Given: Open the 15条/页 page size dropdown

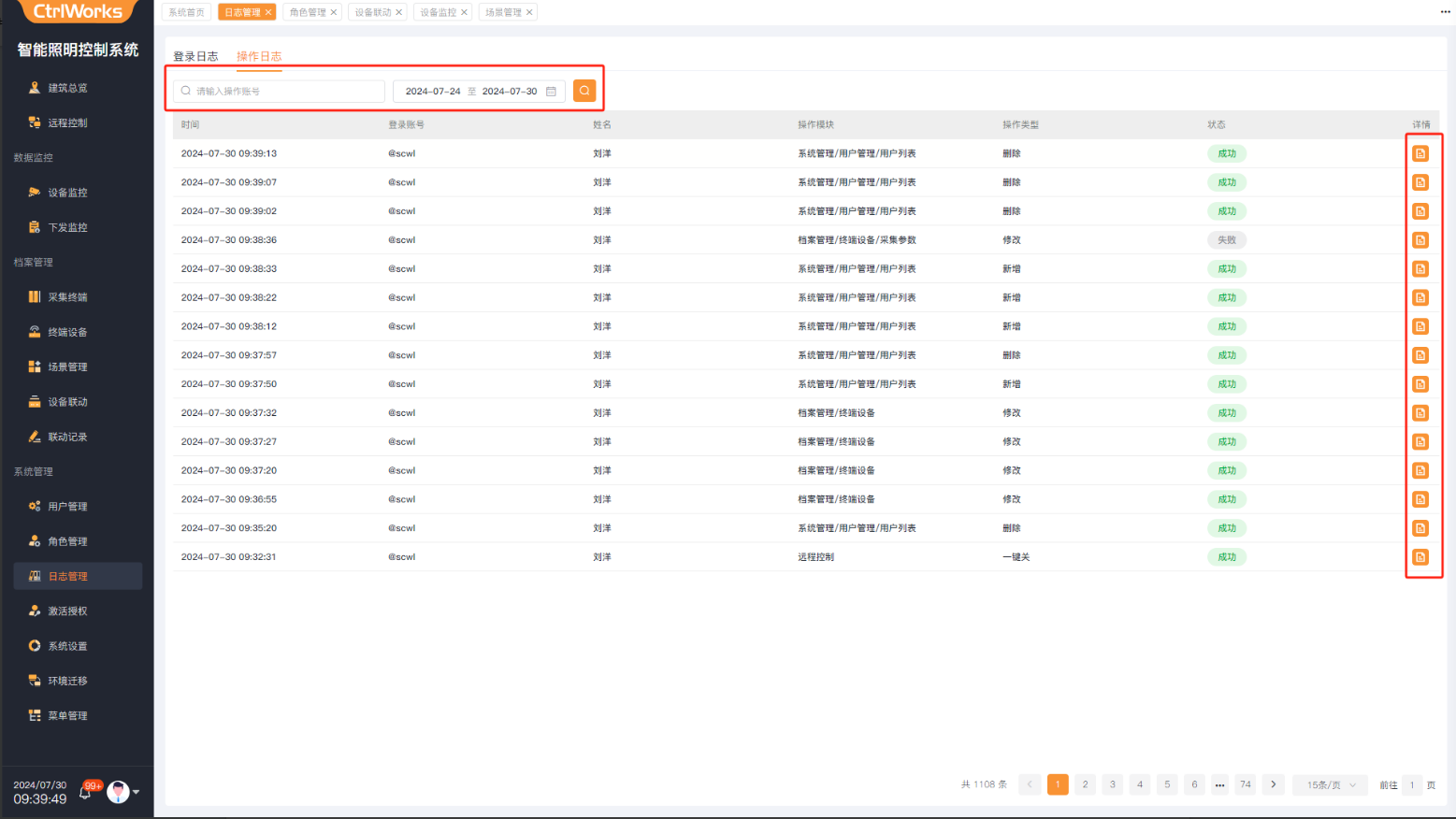Looking at the screenshot, I should [1330, 784].
